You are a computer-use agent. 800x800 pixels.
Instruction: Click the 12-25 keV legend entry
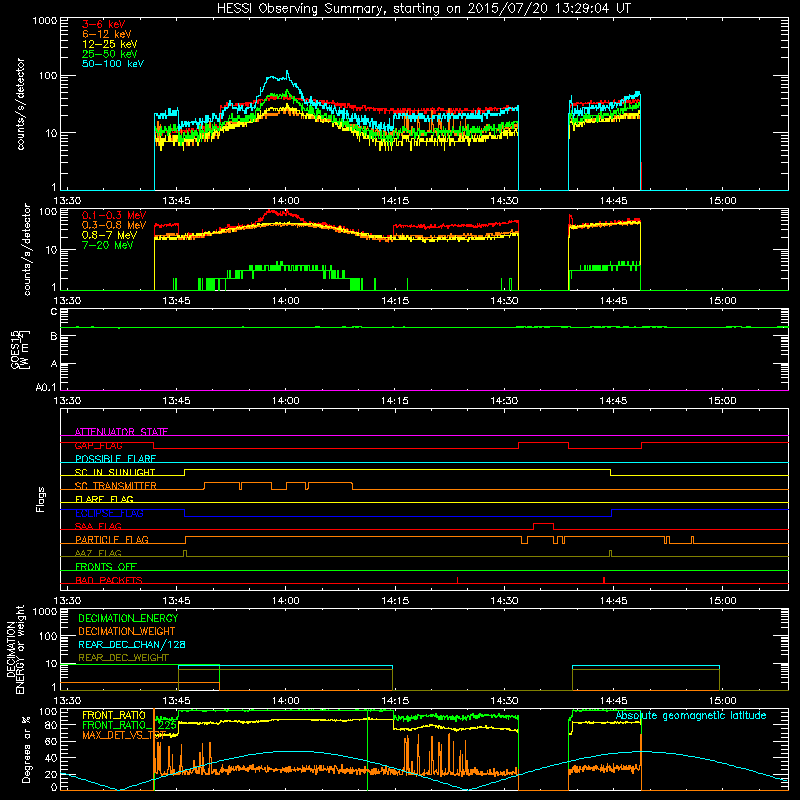109,44
